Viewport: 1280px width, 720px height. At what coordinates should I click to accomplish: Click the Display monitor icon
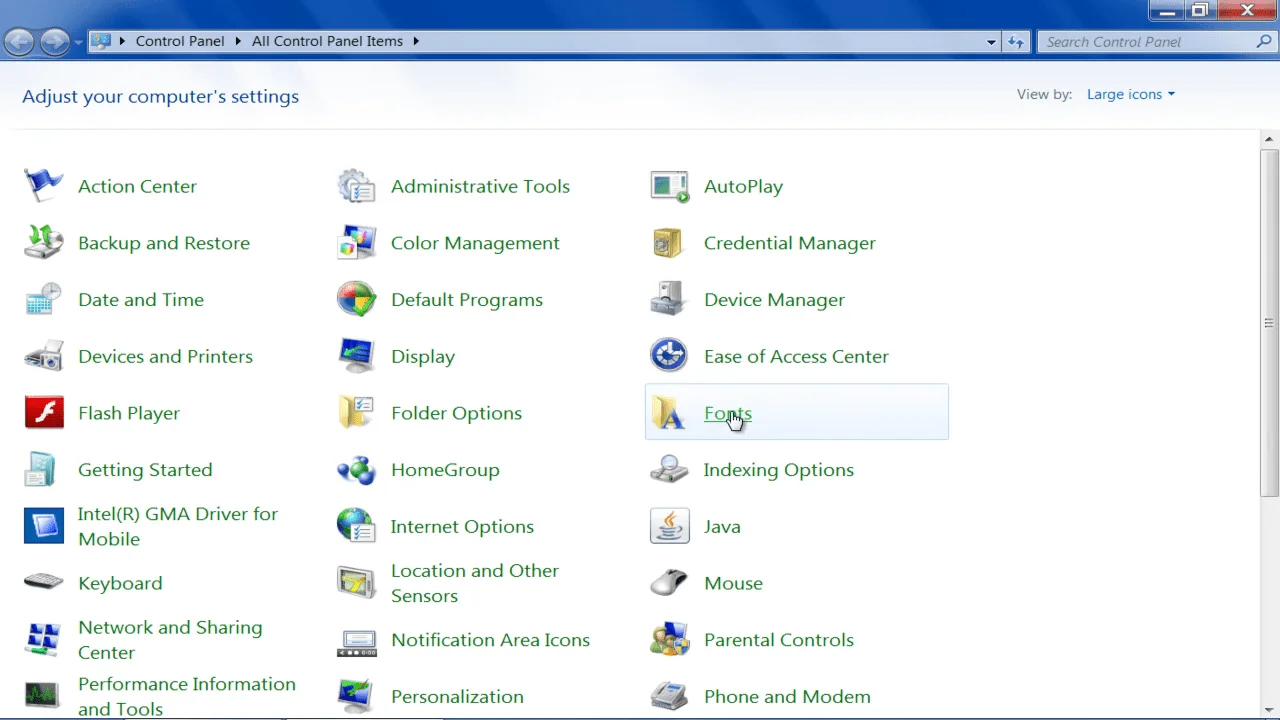coord(357,356)
